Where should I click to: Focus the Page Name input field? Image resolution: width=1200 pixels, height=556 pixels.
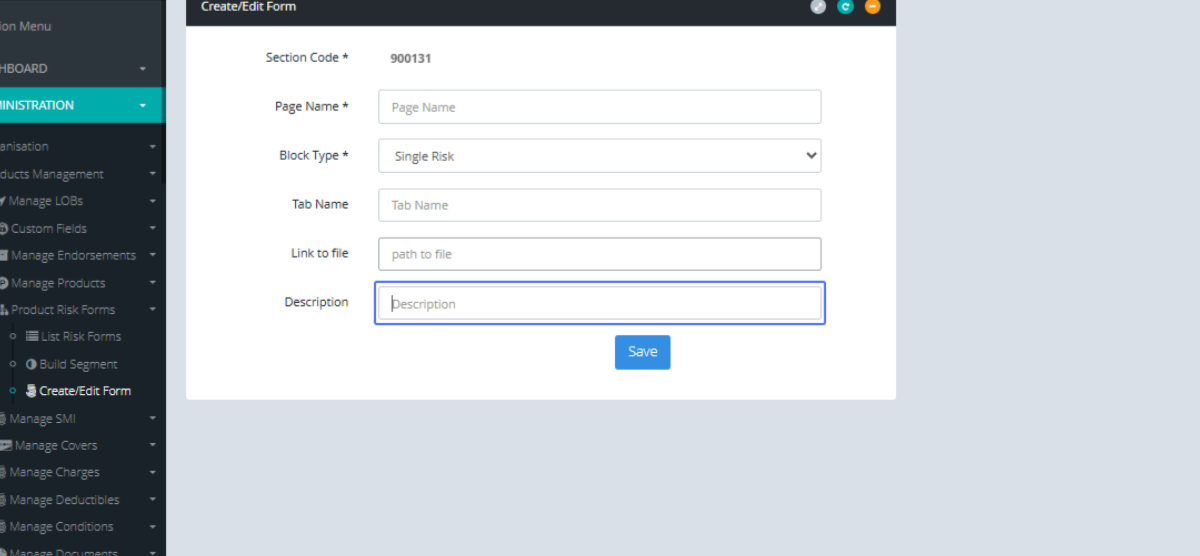pyautogui.click(x=599, y=107)
